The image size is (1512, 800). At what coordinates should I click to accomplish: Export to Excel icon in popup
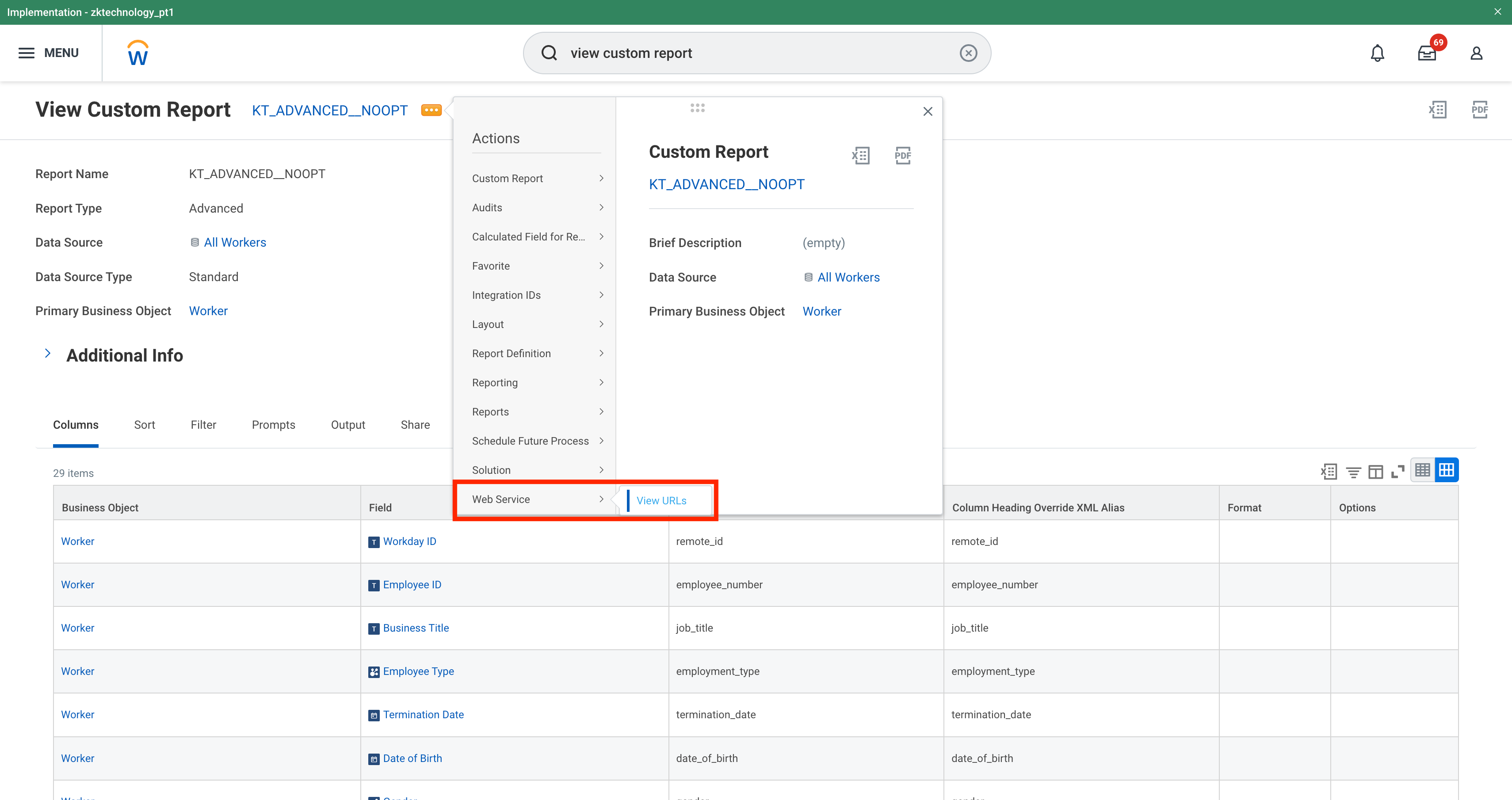click(x=860, y=156)
